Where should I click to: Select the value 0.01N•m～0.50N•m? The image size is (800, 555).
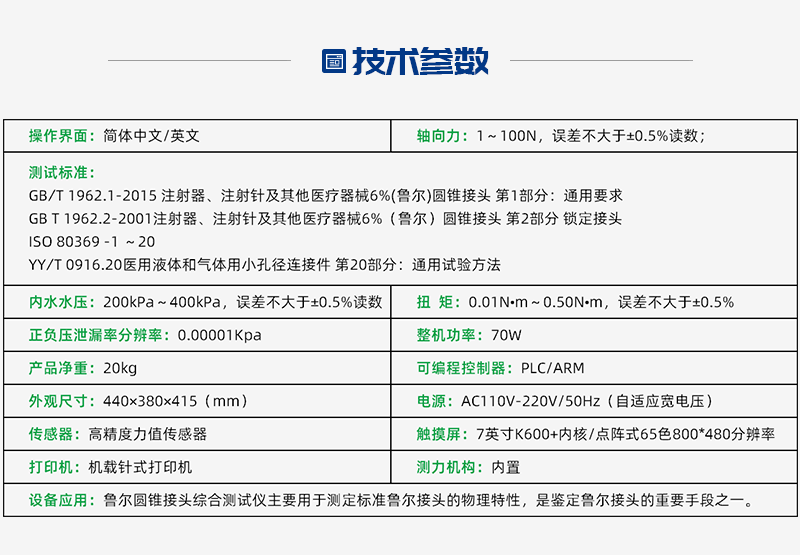(x=535, y=302)
